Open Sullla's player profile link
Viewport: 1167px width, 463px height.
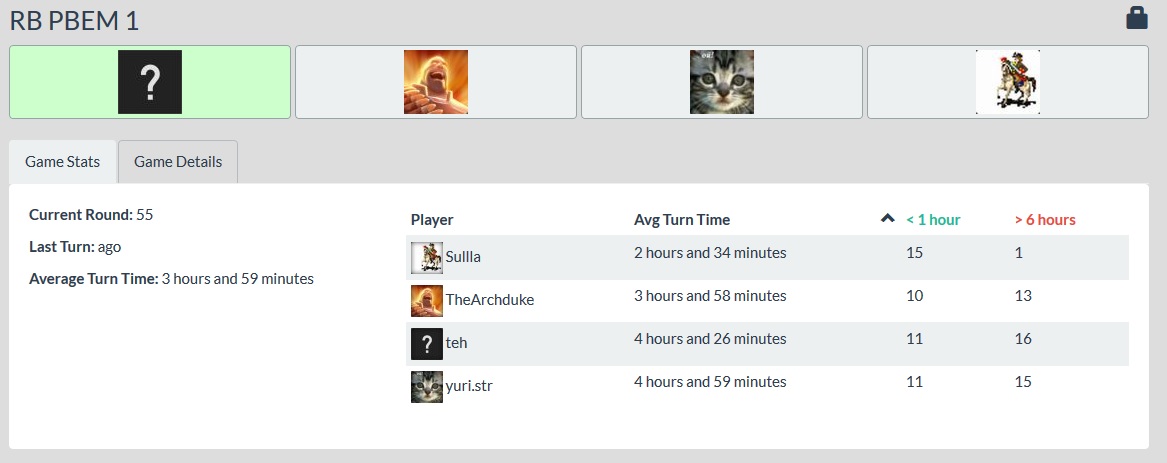(x=463, y=257)
